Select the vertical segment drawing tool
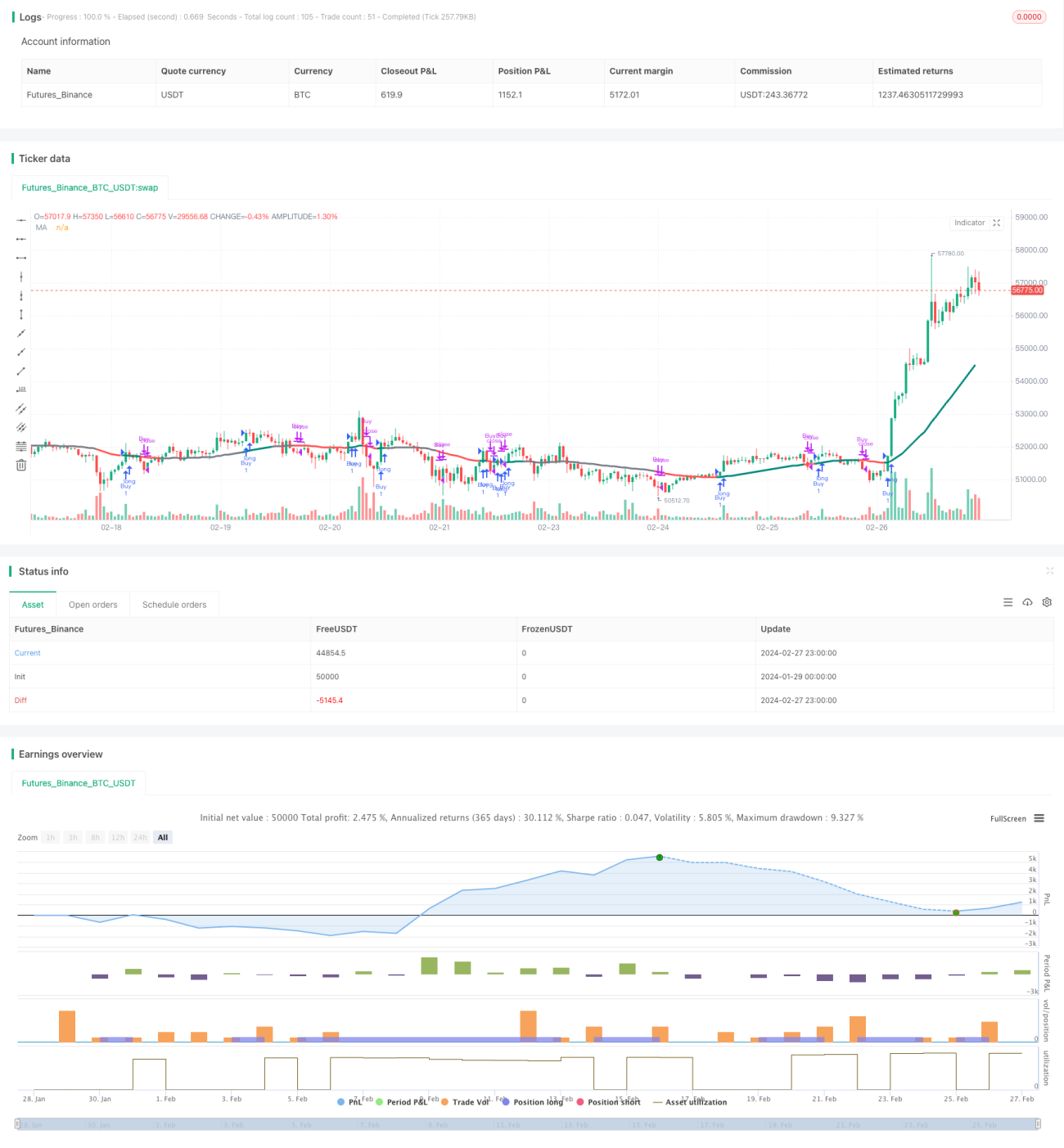This screenshot has height=1148, width=1064. (21, 314)
